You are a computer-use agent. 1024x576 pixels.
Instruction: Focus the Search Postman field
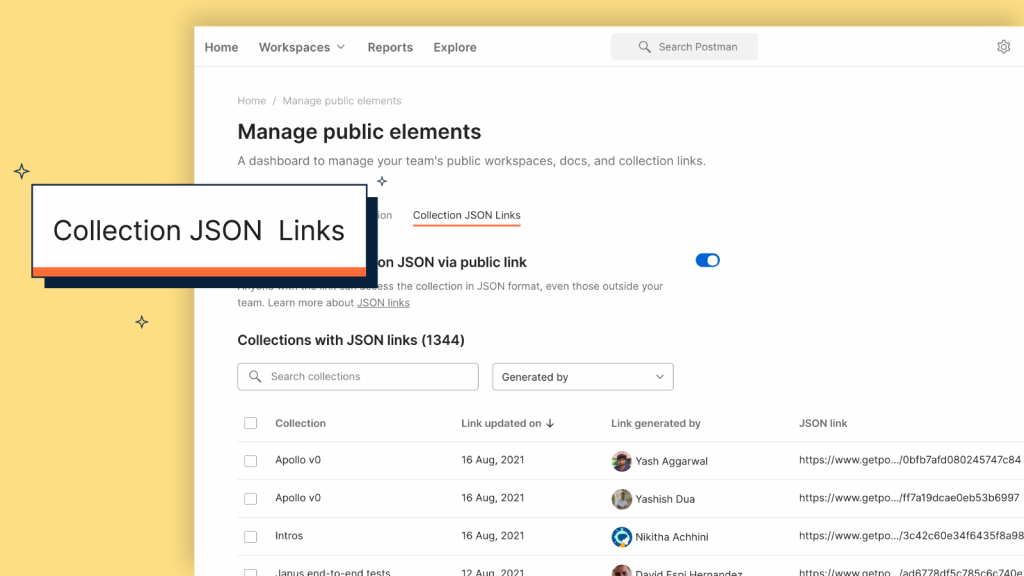pos(684,47)
